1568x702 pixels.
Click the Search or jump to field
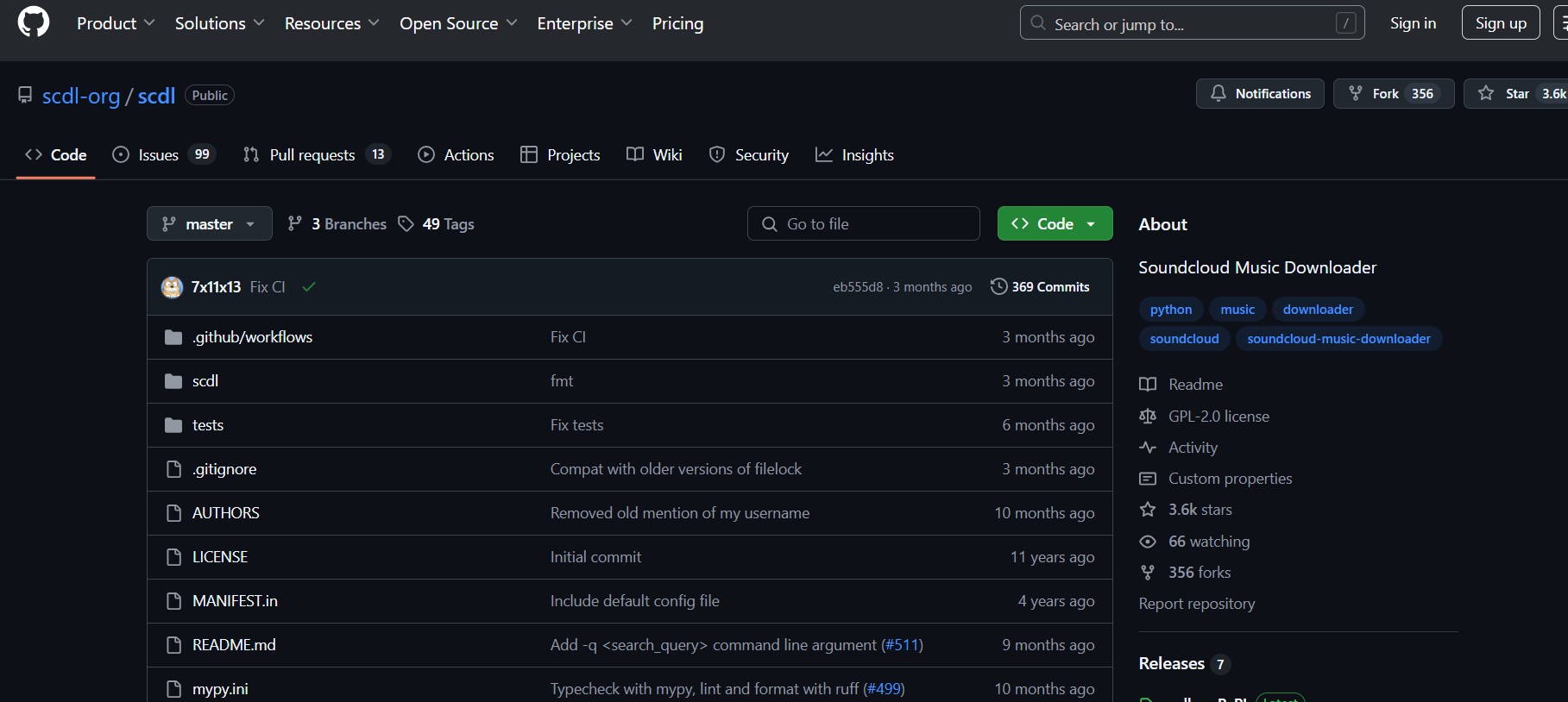click(x=1193, y=23)
